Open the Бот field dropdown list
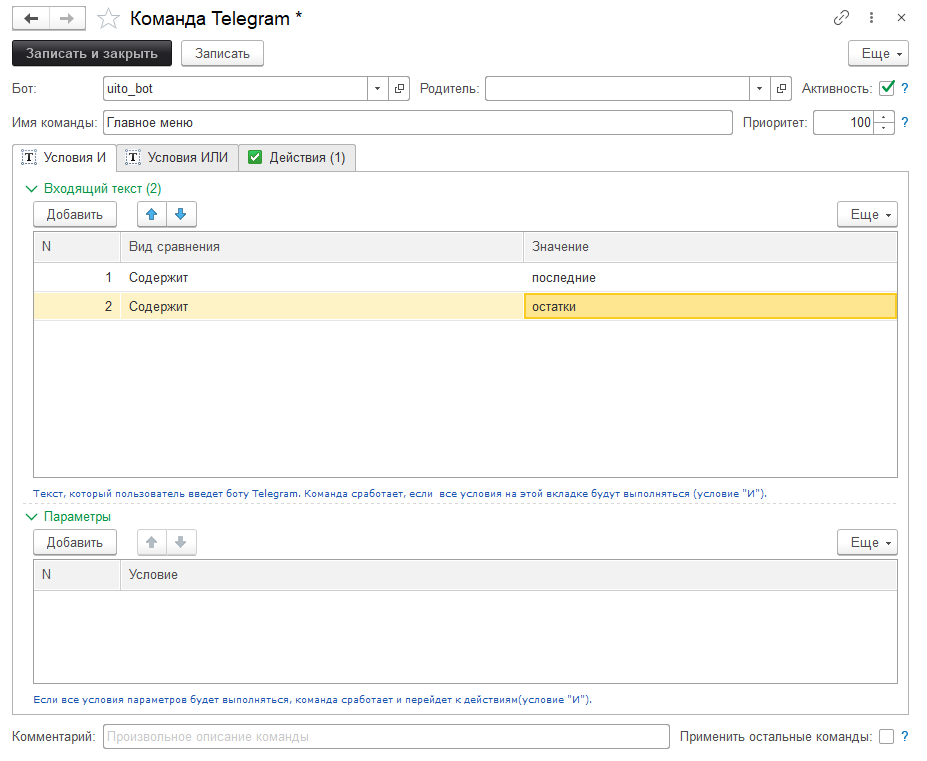Screen dimensions: 927x761 (x=378, y=89)
